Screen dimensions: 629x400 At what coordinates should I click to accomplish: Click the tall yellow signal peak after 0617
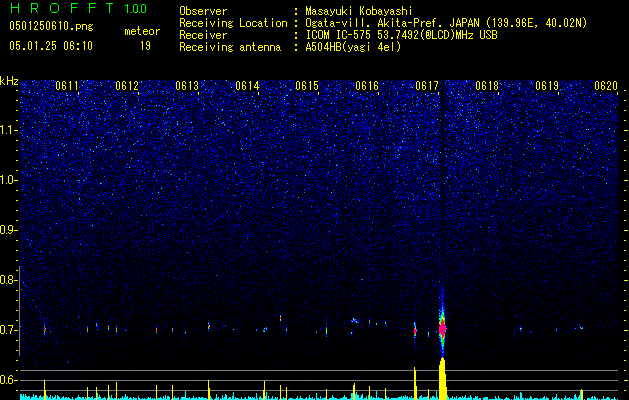(x=442, y=378)
